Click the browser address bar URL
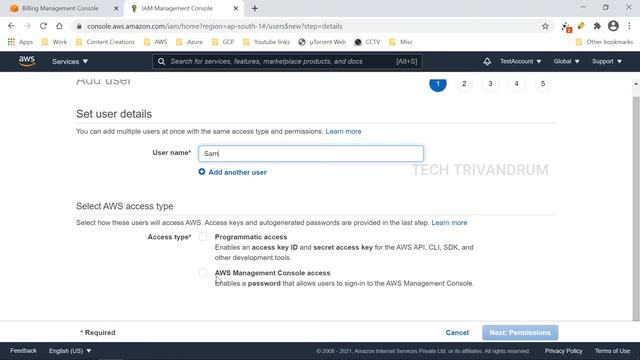 pos(215,26)
